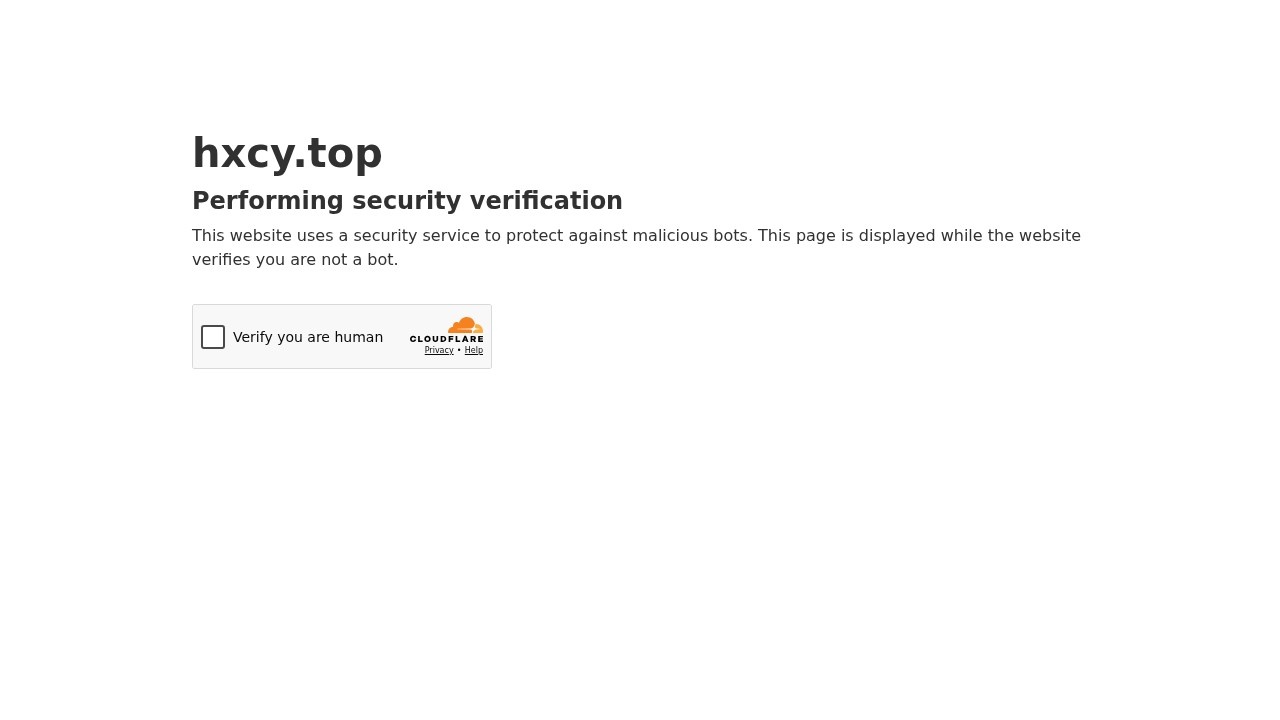Open the Help link in the widget

(474, 350)
